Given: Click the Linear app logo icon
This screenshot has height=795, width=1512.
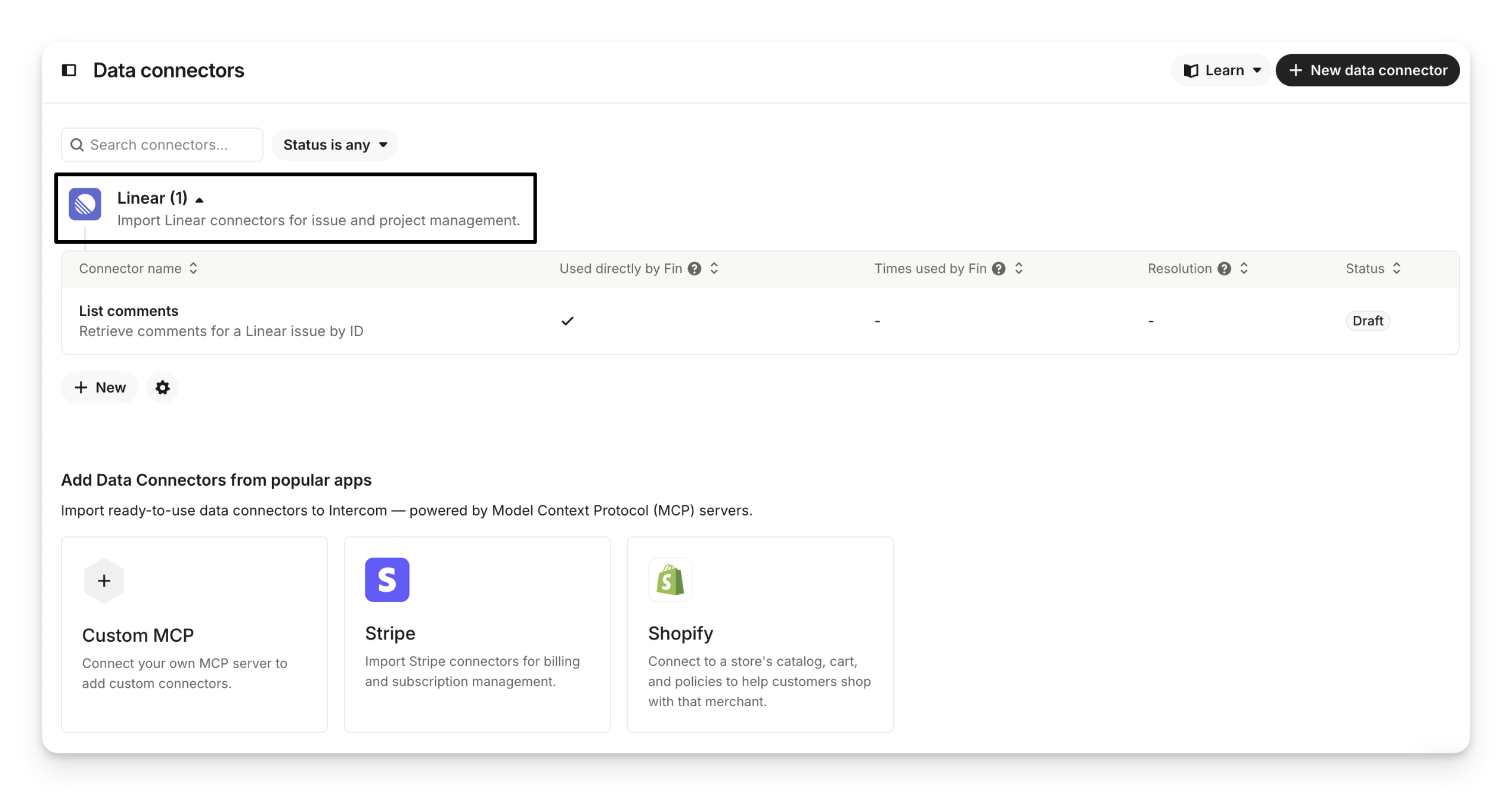Looking at the screenshot, I should click(85, 204).
